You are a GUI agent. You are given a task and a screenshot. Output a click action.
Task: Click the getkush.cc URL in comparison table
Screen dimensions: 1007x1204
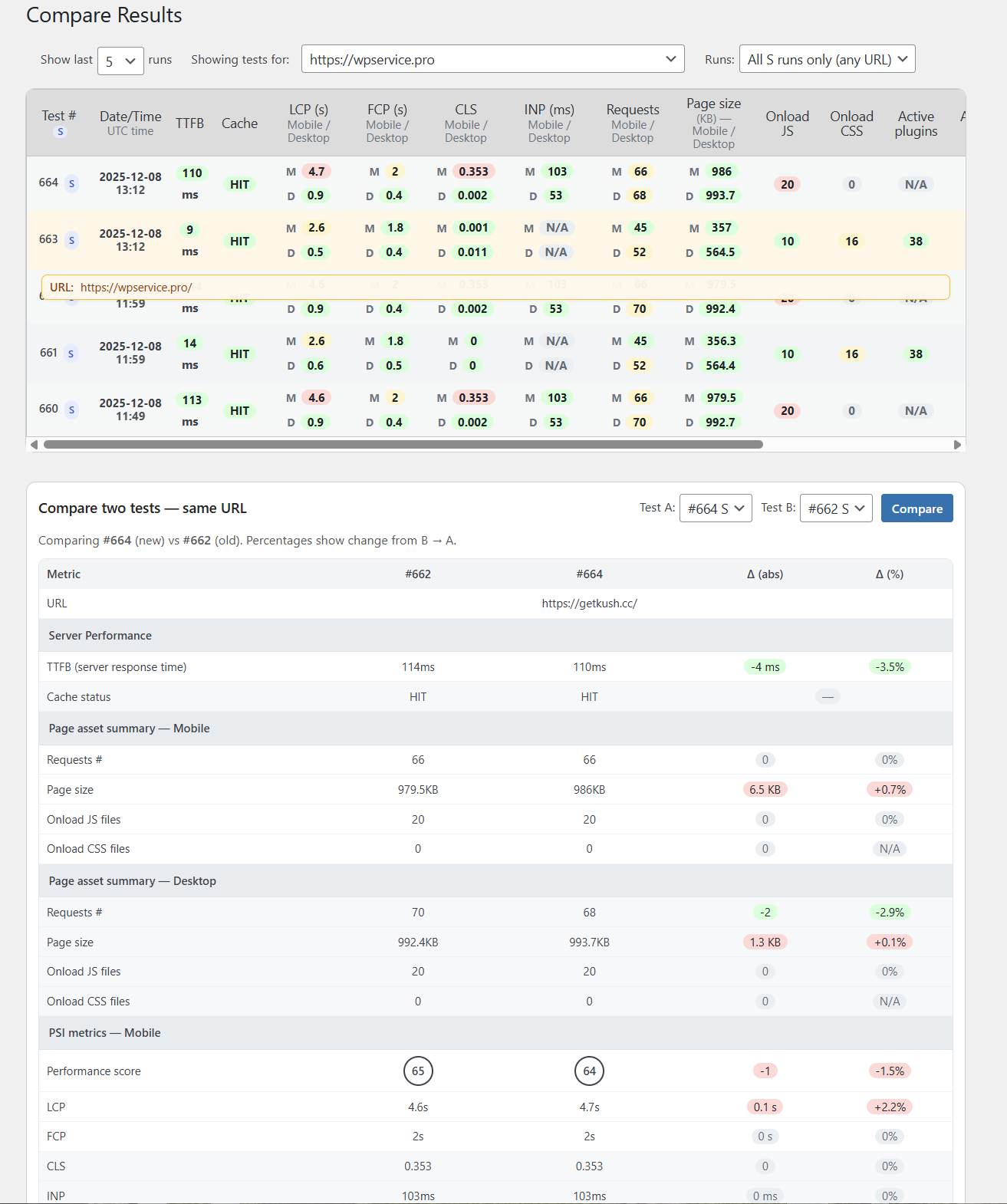pos(589,604)
